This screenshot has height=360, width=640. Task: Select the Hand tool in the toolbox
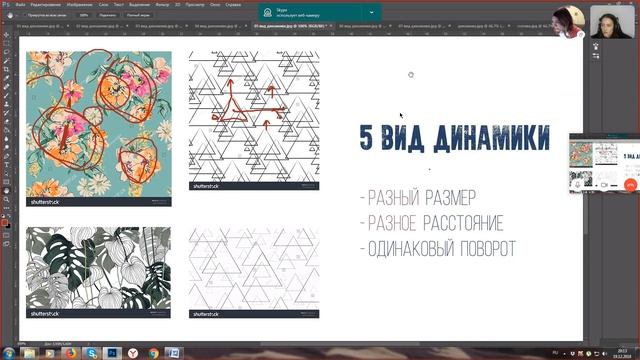click(6, 191)
